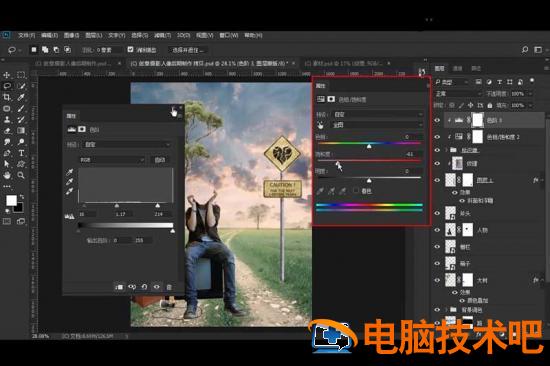Select the 人物 layer mask thumbnail
550x366 pixels.
point(468,230)
